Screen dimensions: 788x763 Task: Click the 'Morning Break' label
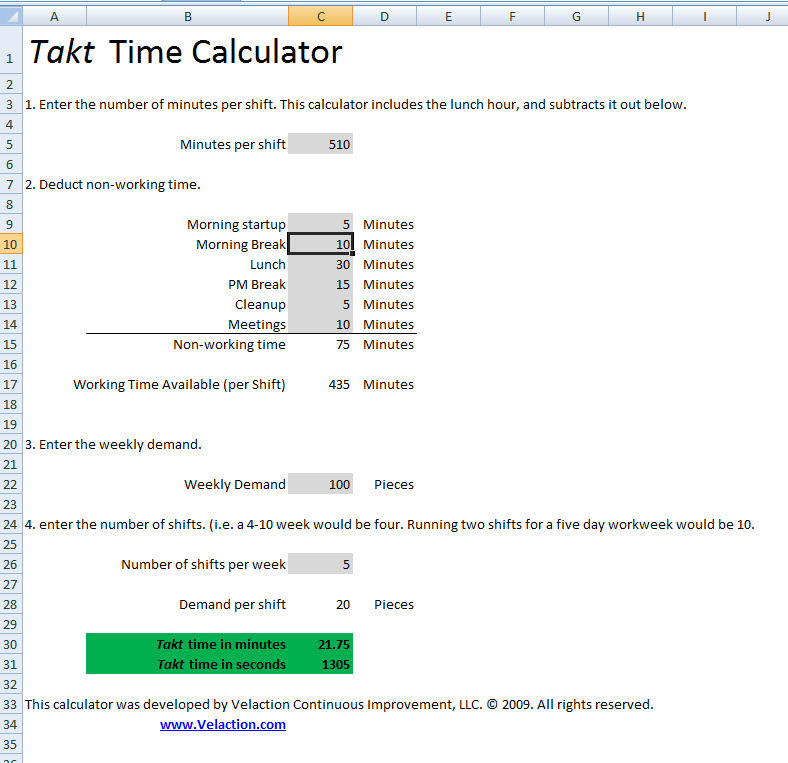(x=241, y=245)
